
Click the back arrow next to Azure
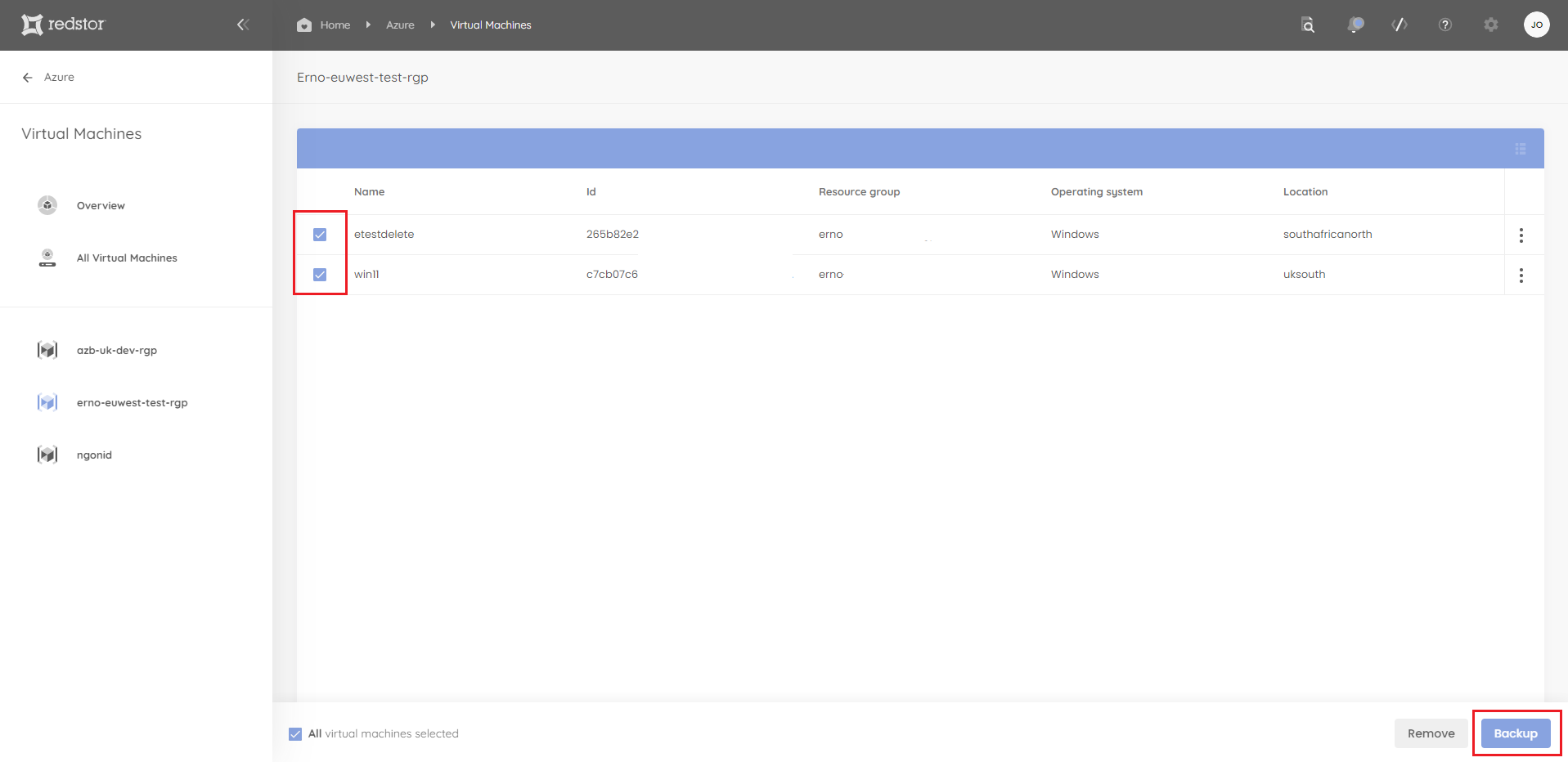[x=28, y=77]
